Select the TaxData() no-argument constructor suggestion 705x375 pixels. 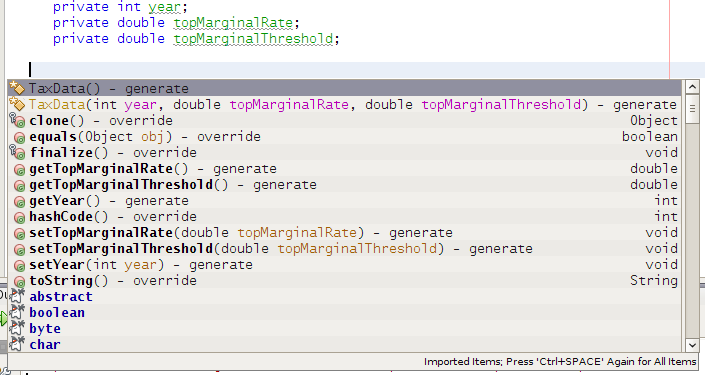(x=344, y=88)
